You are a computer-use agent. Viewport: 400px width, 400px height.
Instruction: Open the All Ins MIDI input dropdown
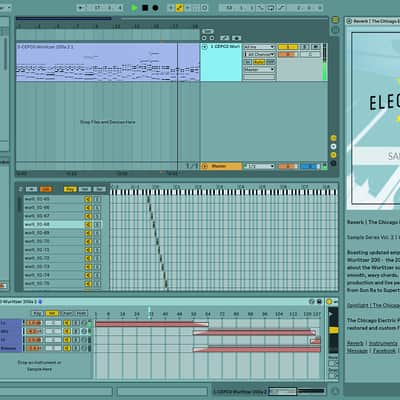259,47
